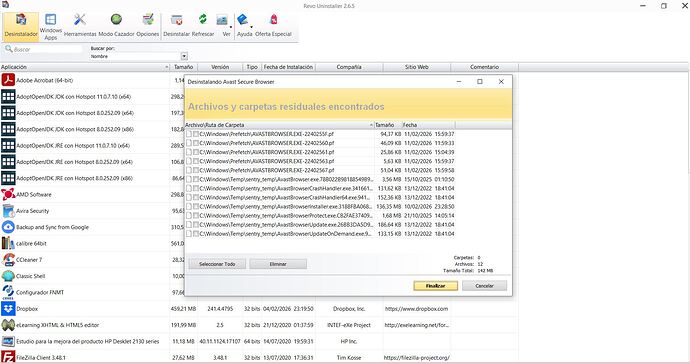
Task: Open Ver view icon
Action: [222, 20]
